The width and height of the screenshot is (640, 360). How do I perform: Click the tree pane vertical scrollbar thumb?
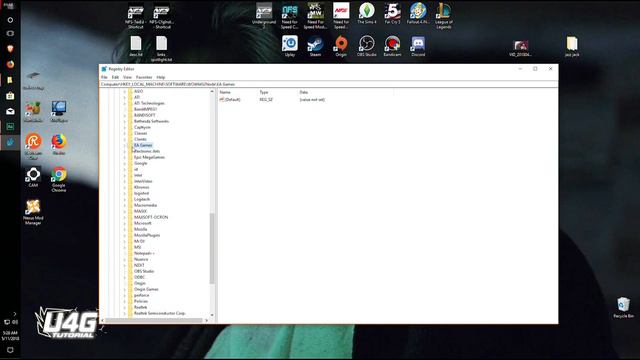click(212, 248)
